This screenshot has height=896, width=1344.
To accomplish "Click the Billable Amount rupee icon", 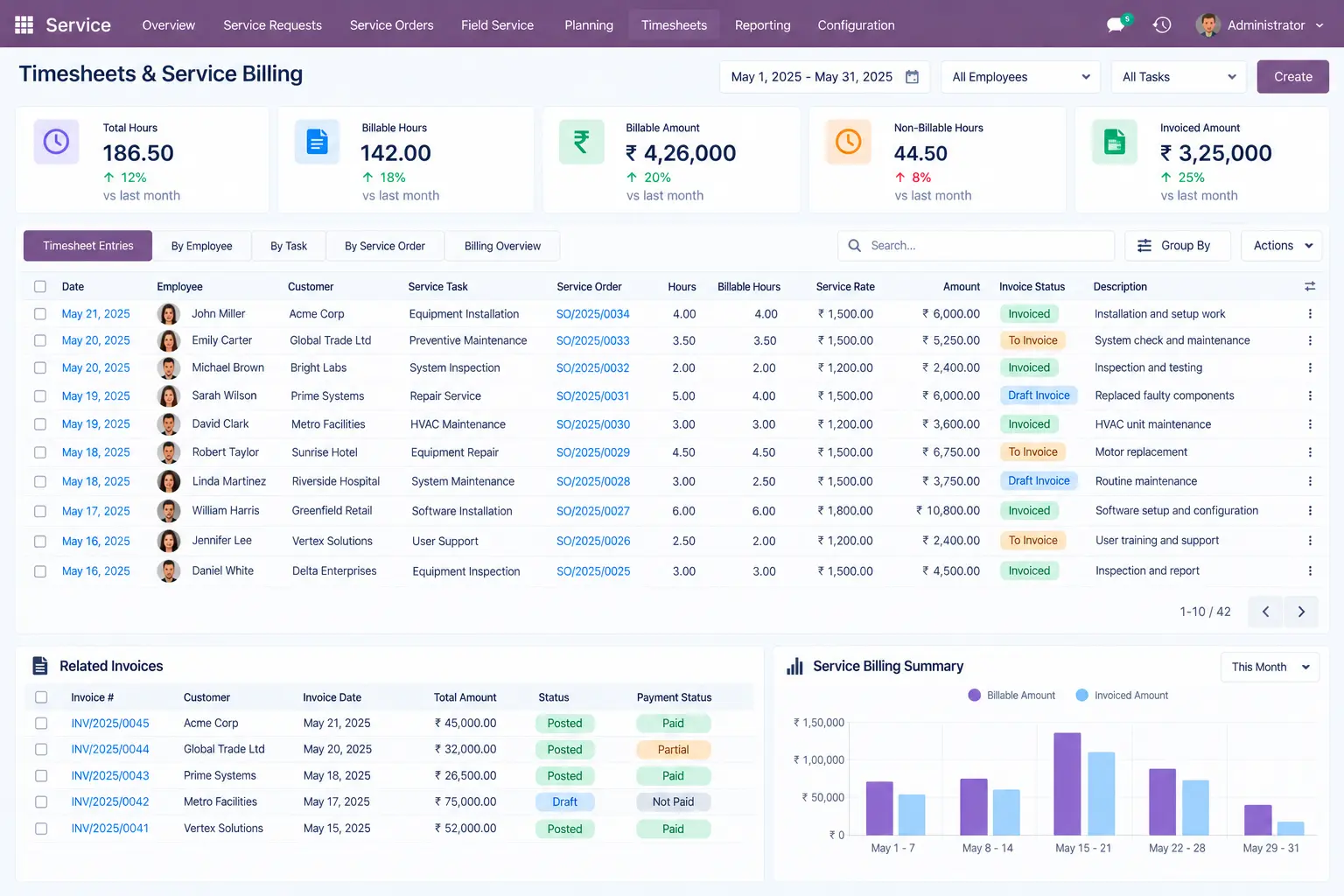I will [x=582, y=141].
